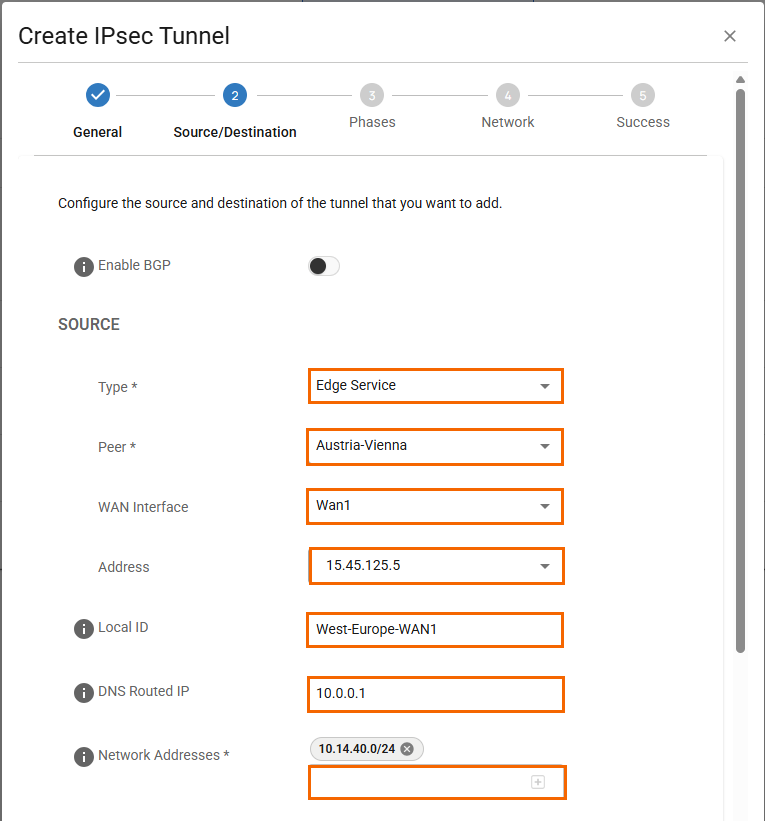Expand the Peer dropdown showing Austria-Vienna

(435, 446)
